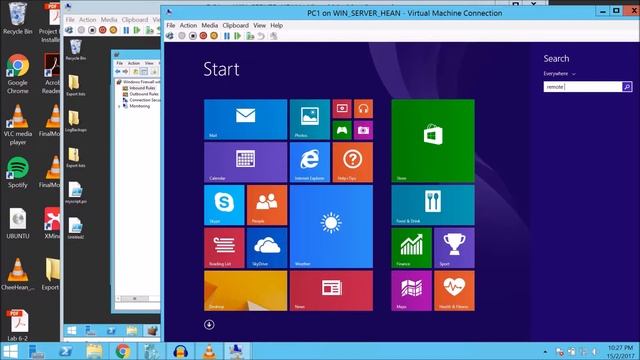The height and width of the screenshot is (360, 640).
Task: Click the Turn Off button in PC1 toolbar
Action: [192, 36]
